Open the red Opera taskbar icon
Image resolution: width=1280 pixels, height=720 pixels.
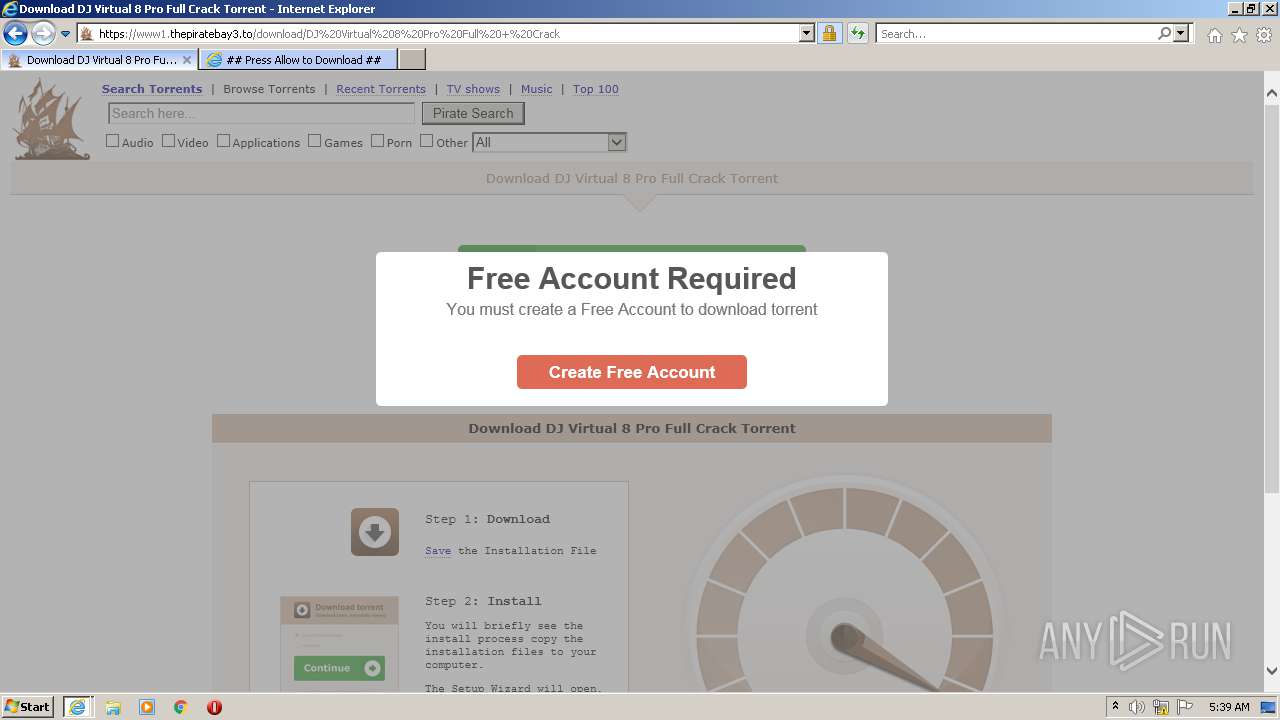coord(214,707)
